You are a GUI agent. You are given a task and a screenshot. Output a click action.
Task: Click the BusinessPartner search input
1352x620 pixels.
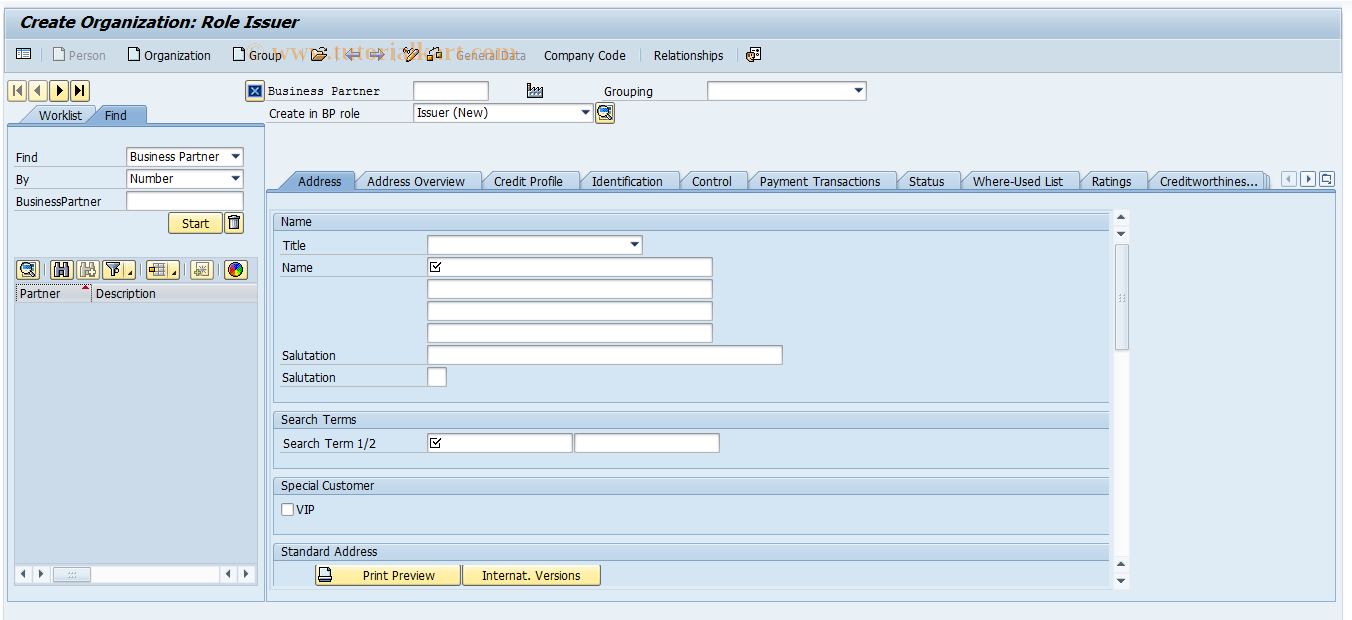click(185, 201)
